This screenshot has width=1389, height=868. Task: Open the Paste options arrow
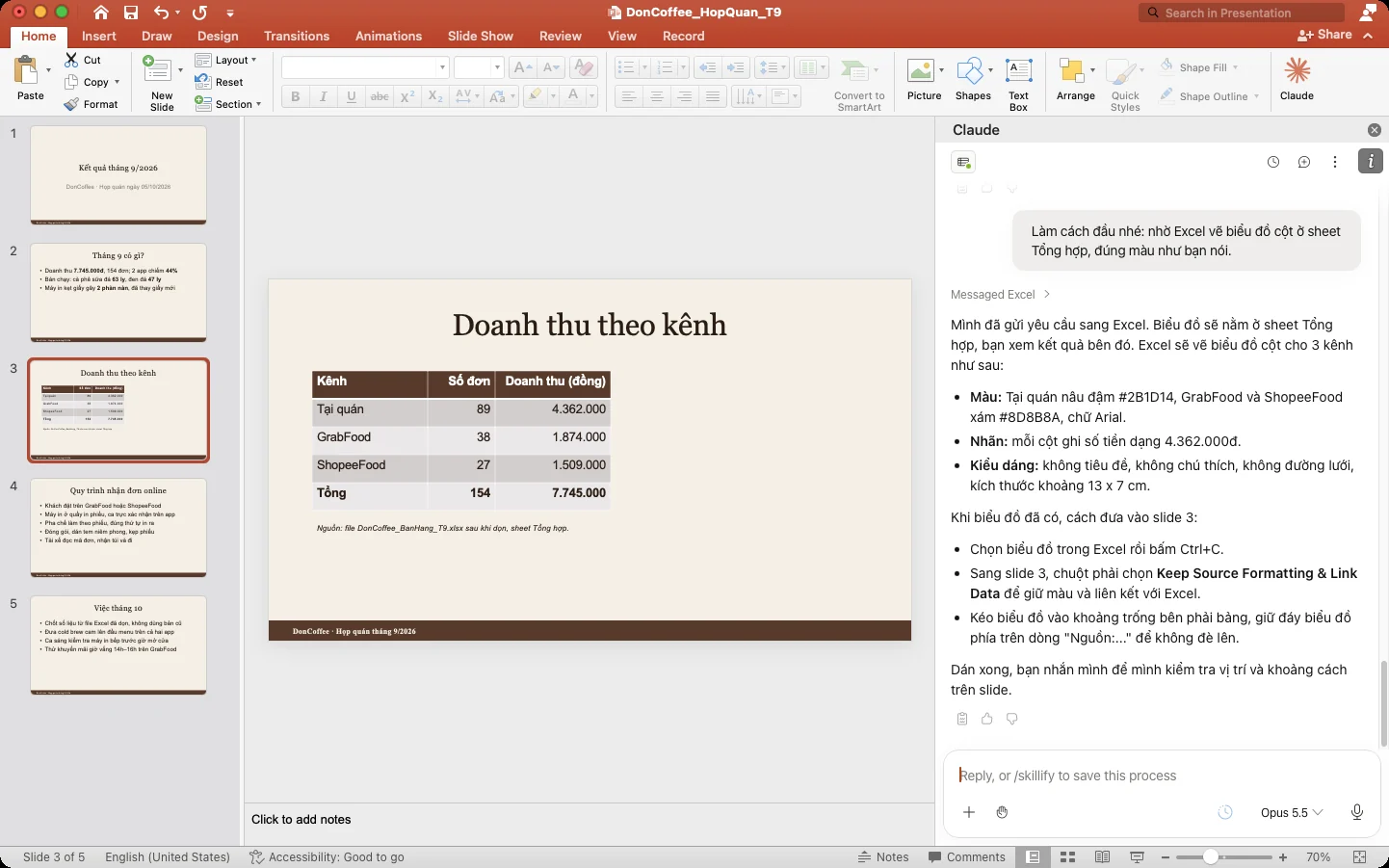pyautogui.click(x=48, y=70)
